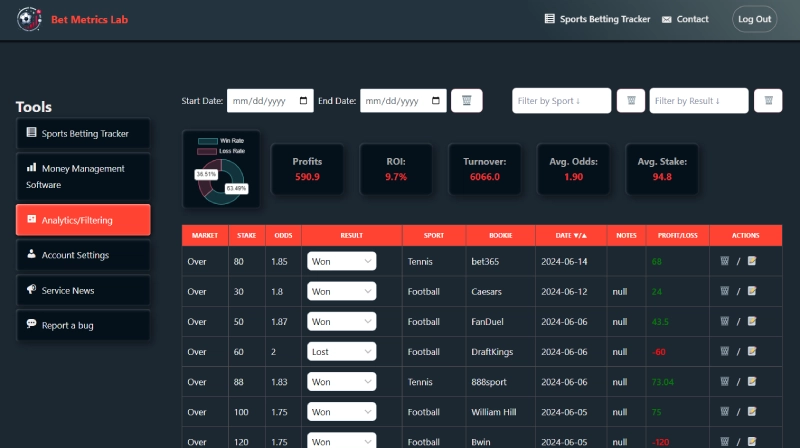Open the Filter by Sport dropdown
This screenshot has height=448, width=800.
[x=561, y=101]
